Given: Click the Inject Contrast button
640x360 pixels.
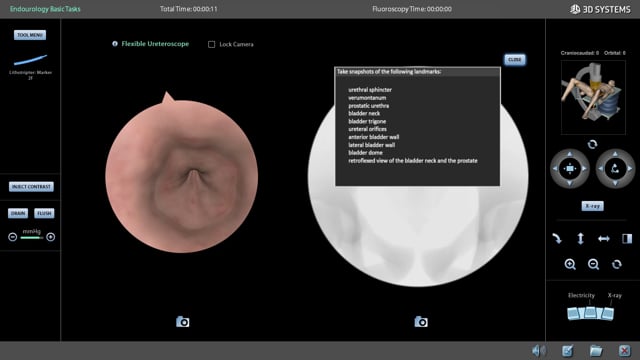Looking at the screenshot, I should click(31, 187).
